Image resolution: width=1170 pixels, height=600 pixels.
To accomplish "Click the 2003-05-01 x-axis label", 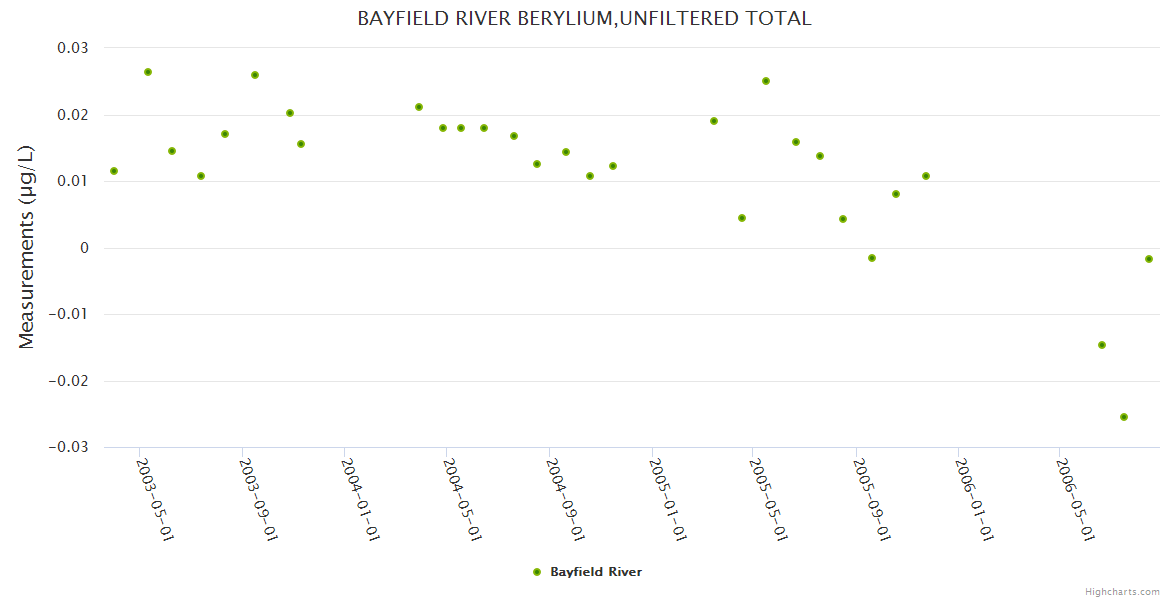I will click(x=155, y=499).
